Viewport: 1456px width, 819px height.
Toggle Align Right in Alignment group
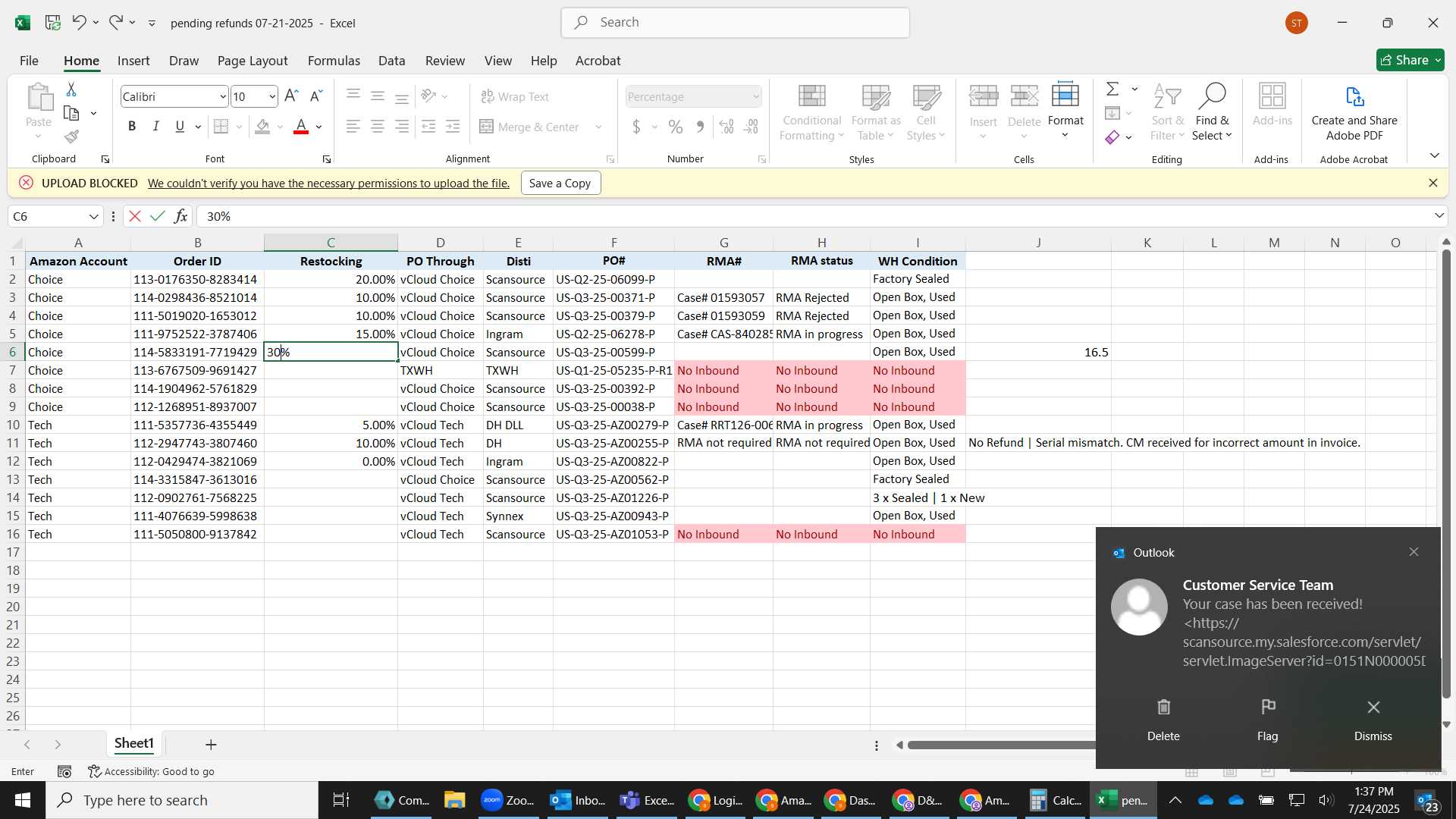pos(402,127)
